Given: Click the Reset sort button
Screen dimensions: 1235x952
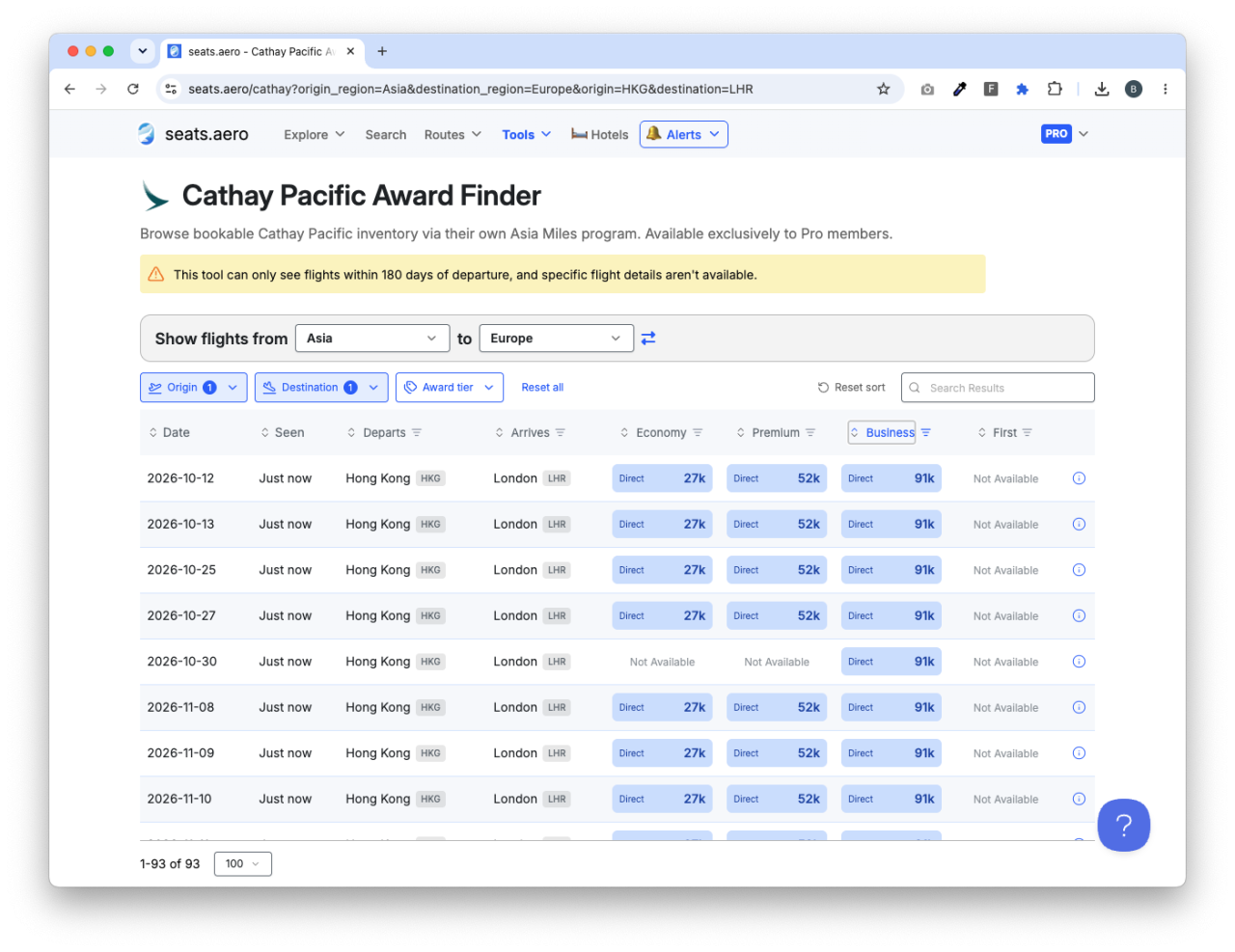Looking at the screenshot, I should (x=851, y=388).
